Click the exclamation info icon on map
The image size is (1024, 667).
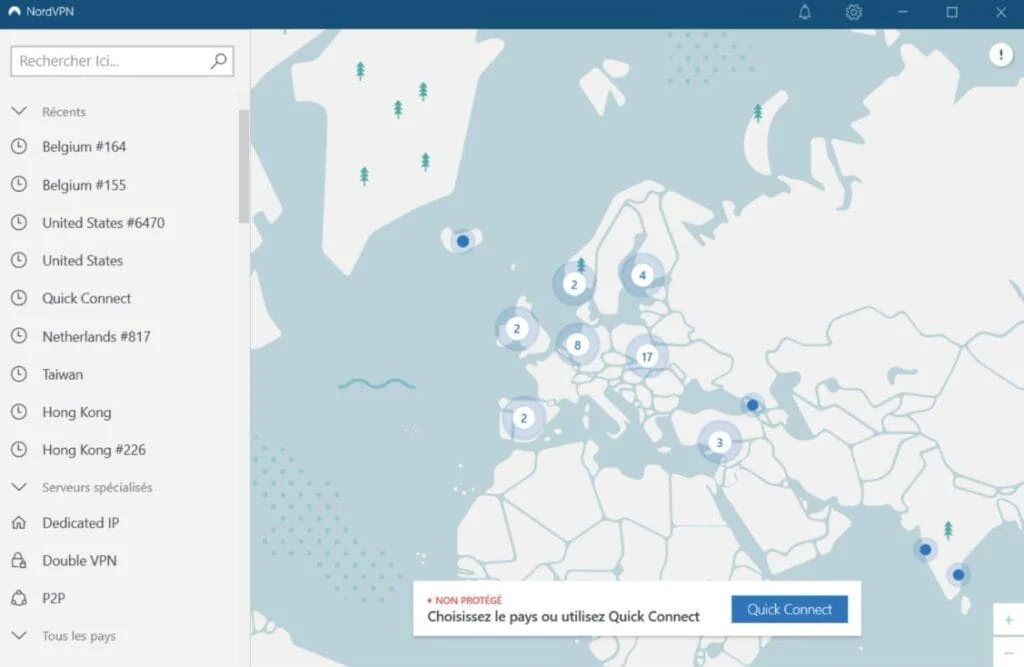click(1000, 55)
